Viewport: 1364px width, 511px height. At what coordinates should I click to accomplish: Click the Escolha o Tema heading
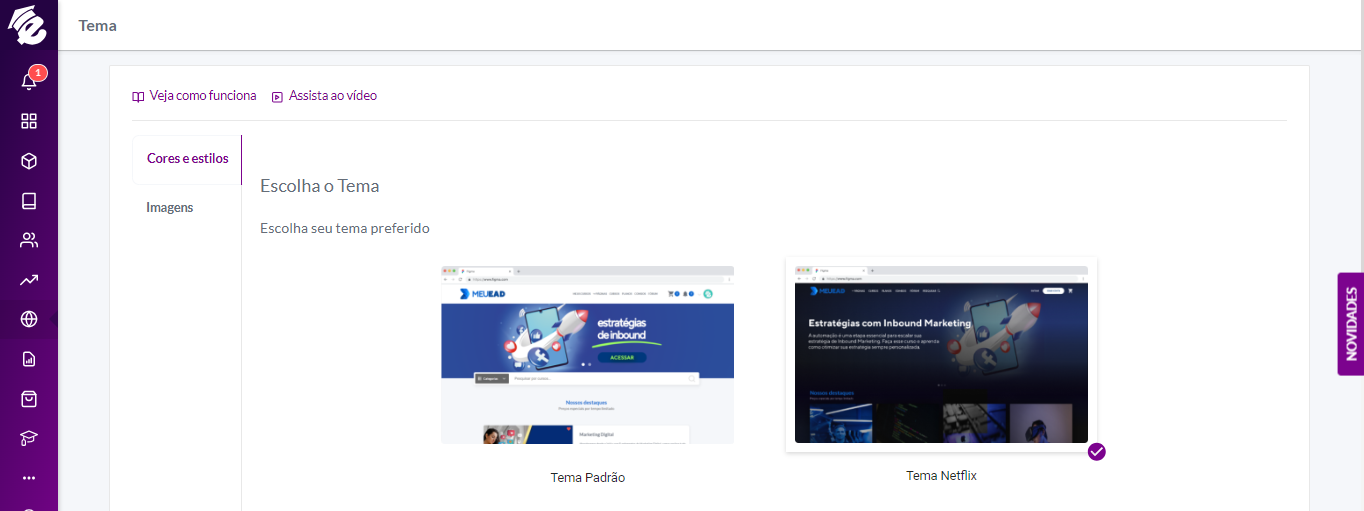coord(319,186)
